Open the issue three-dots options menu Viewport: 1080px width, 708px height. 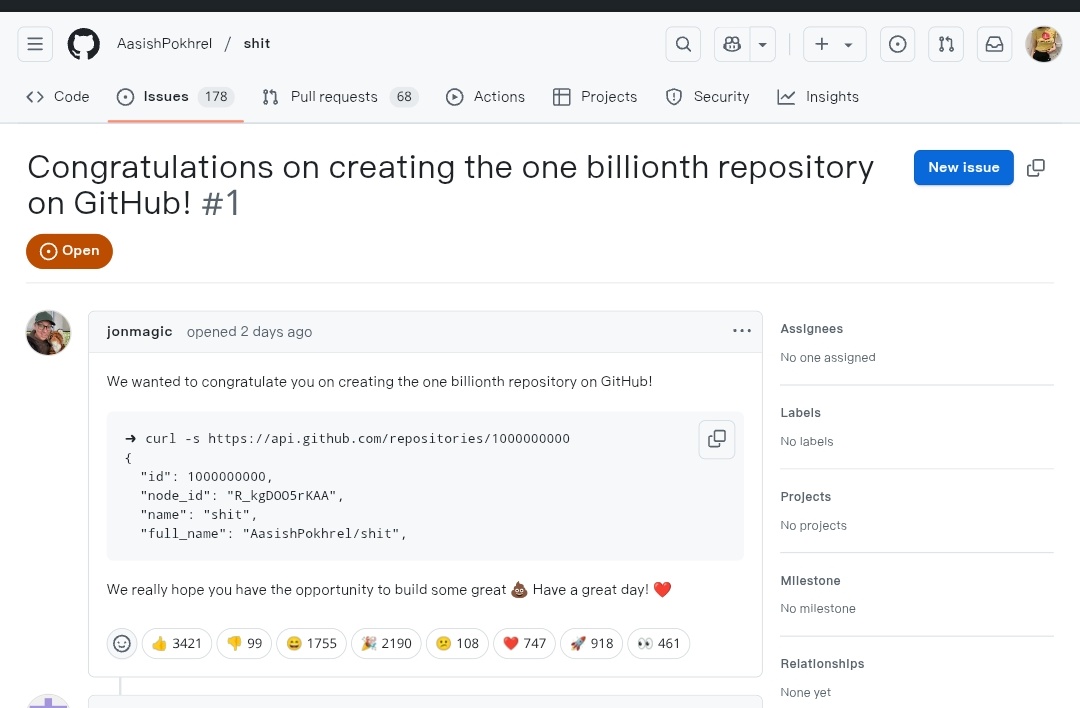click(x=742, y=331)
